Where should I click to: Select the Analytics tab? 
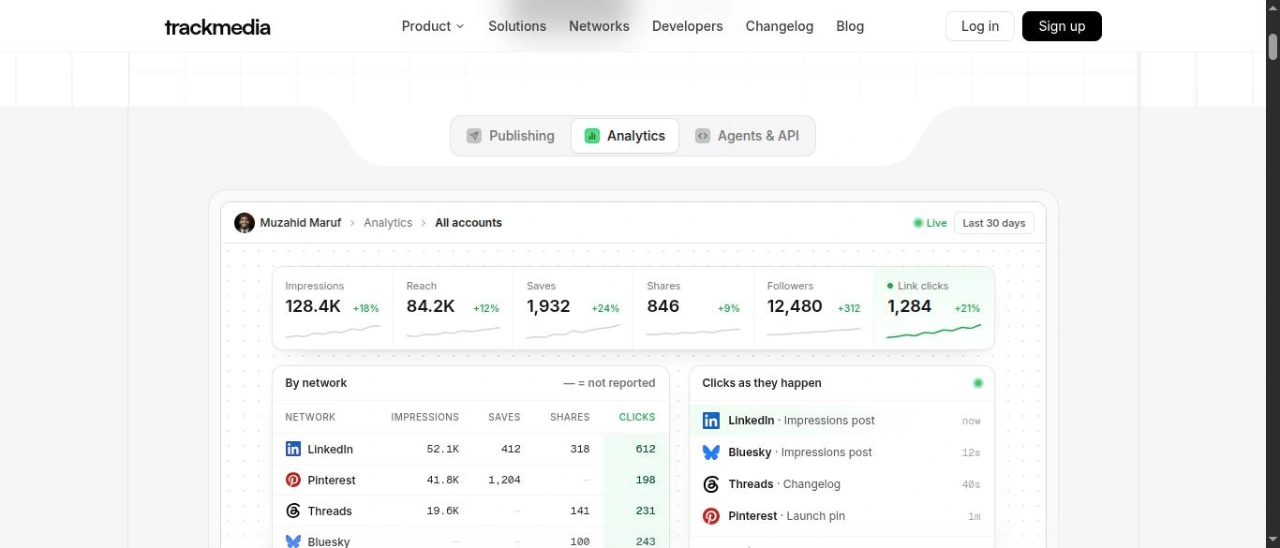tap(625, 136)
